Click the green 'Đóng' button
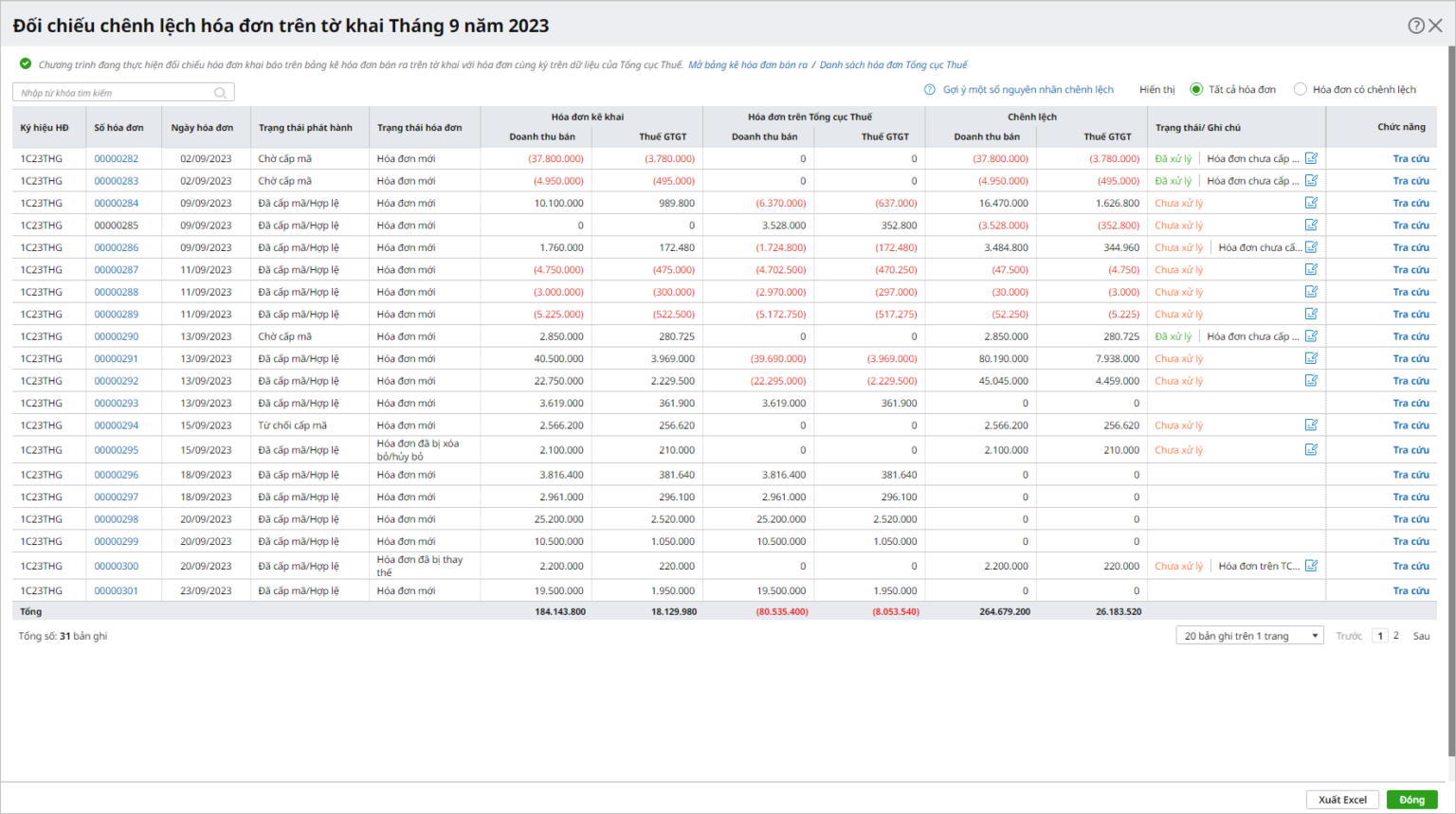1456x814 pixels. click(x=1410, y=800)
